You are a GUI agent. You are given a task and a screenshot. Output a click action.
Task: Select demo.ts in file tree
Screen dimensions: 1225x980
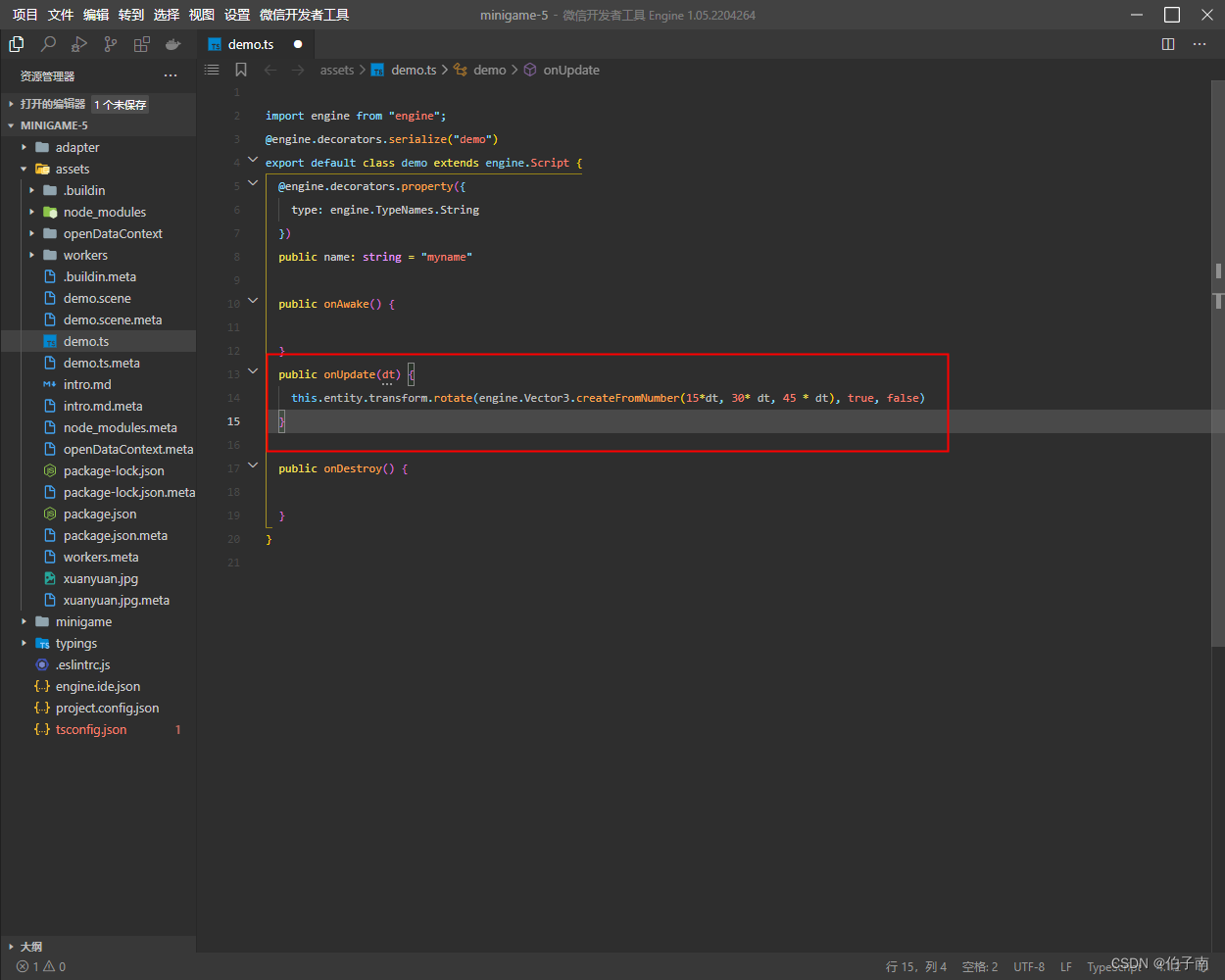98,341
